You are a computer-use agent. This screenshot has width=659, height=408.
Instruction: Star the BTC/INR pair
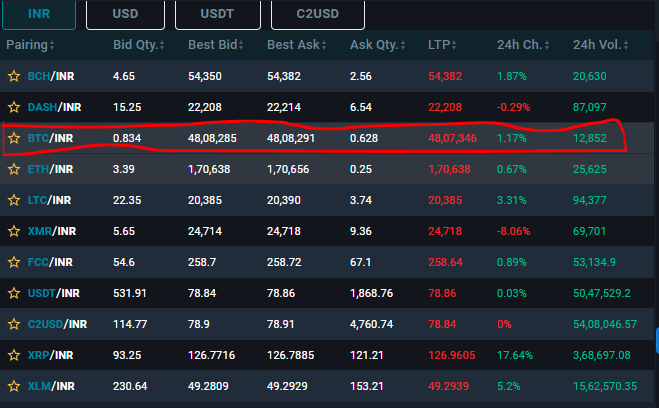click(14, 138)
